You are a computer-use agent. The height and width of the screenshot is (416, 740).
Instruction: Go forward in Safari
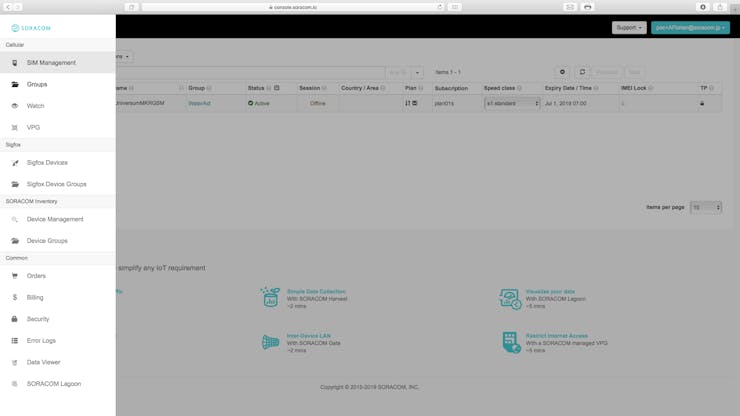(17, 7)
